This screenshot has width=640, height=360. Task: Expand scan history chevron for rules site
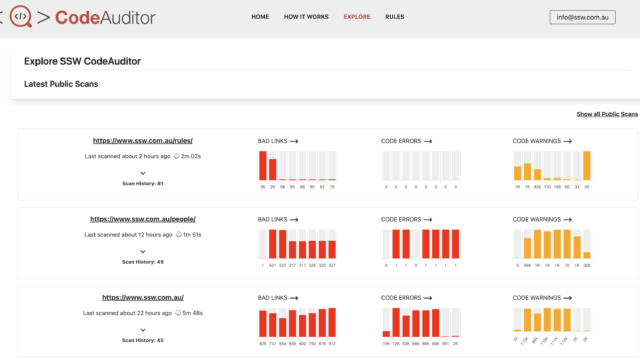click(x=143, y=173)
